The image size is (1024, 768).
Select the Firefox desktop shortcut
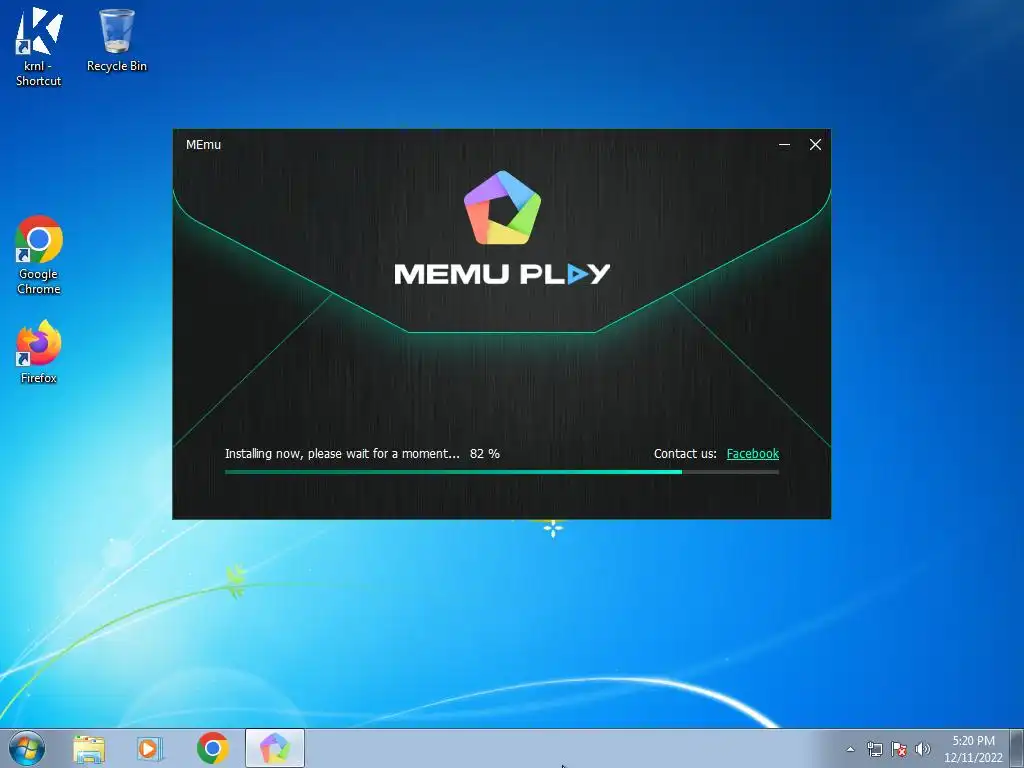(x=39, y=351)
